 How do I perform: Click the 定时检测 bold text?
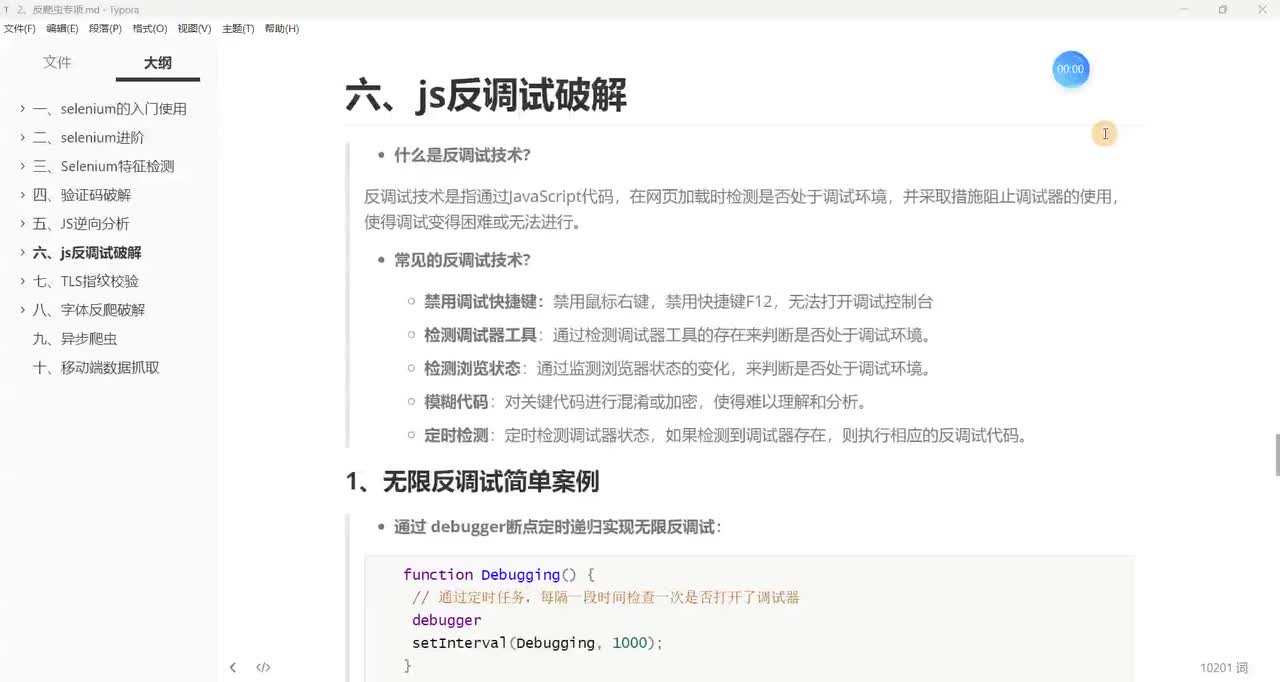coord(456,435)
